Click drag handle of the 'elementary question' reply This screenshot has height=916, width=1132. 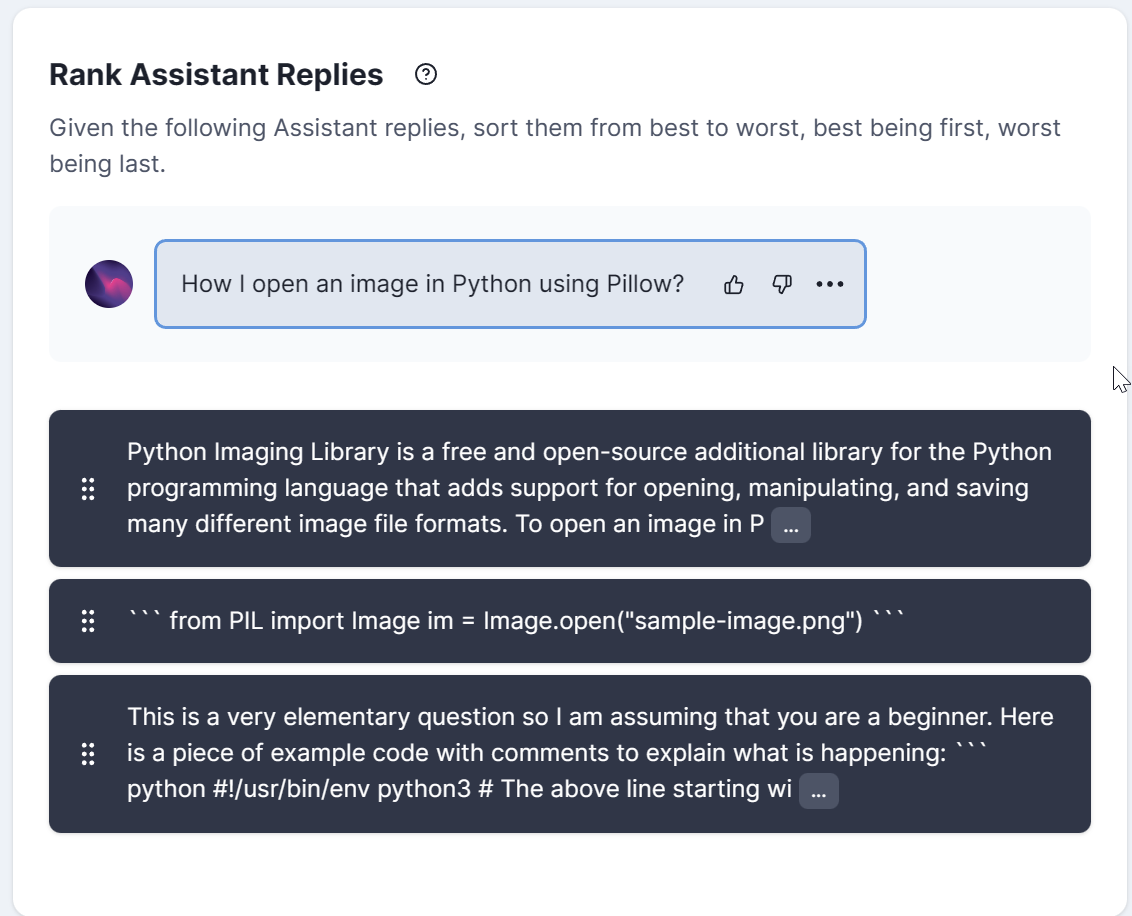pos(88,755)
